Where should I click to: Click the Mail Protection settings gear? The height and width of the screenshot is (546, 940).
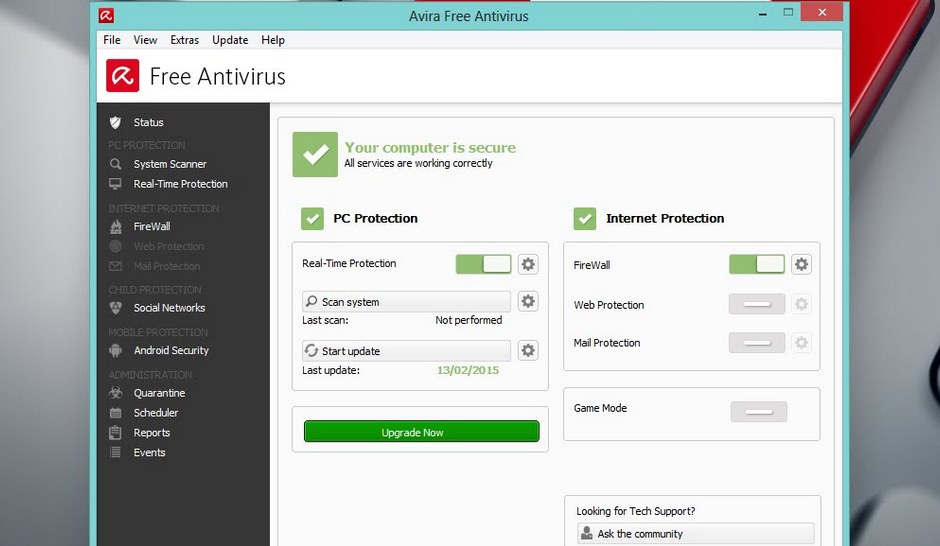pyautogui.click(x=802, y=343)
